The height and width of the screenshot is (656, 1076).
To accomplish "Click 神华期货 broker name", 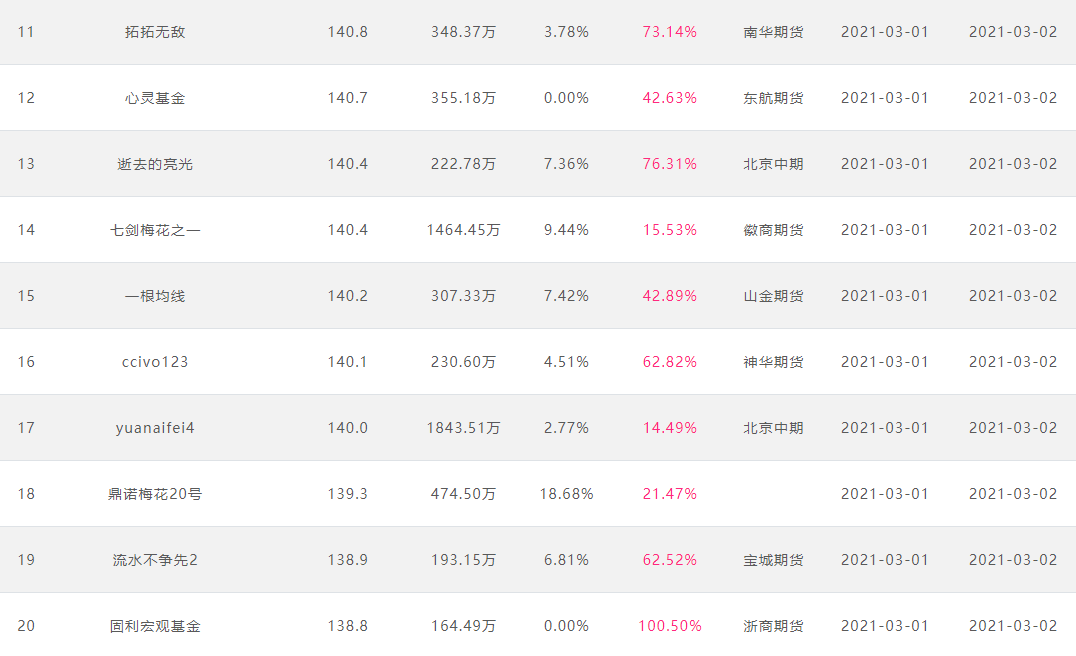I will click(773, 362).
